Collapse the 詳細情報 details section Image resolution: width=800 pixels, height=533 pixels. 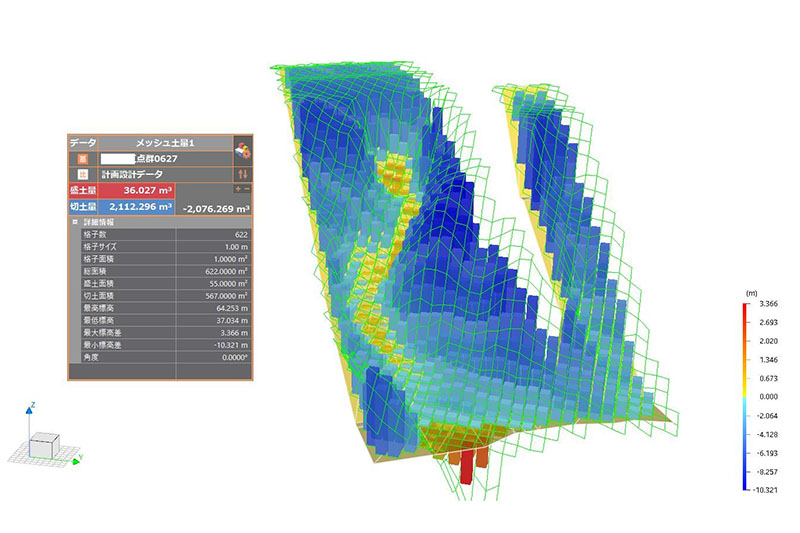coord(74,221)
